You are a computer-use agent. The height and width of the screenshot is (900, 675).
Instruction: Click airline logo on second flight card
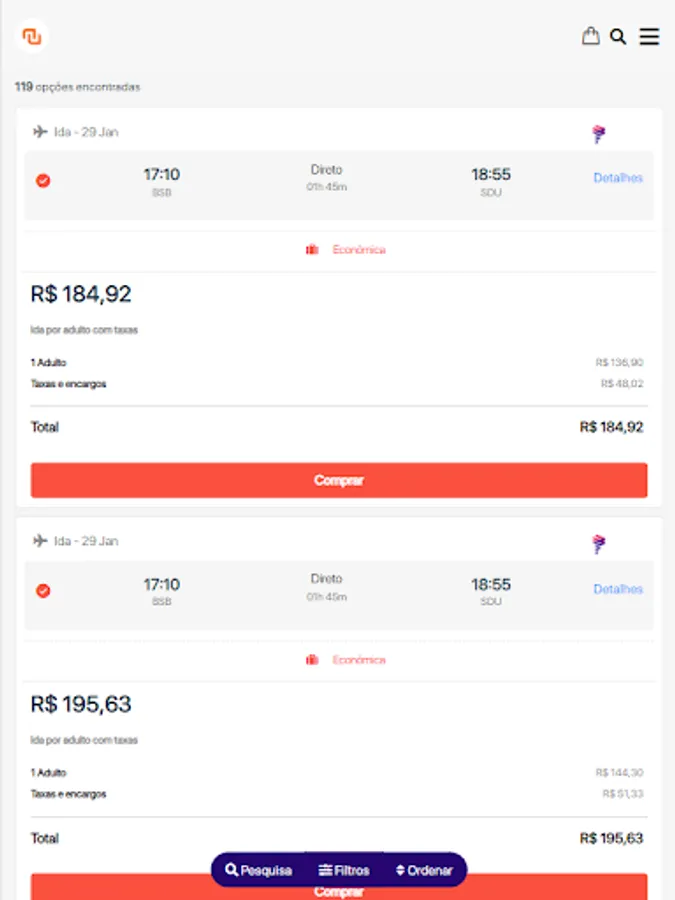[x=599, y=544]
